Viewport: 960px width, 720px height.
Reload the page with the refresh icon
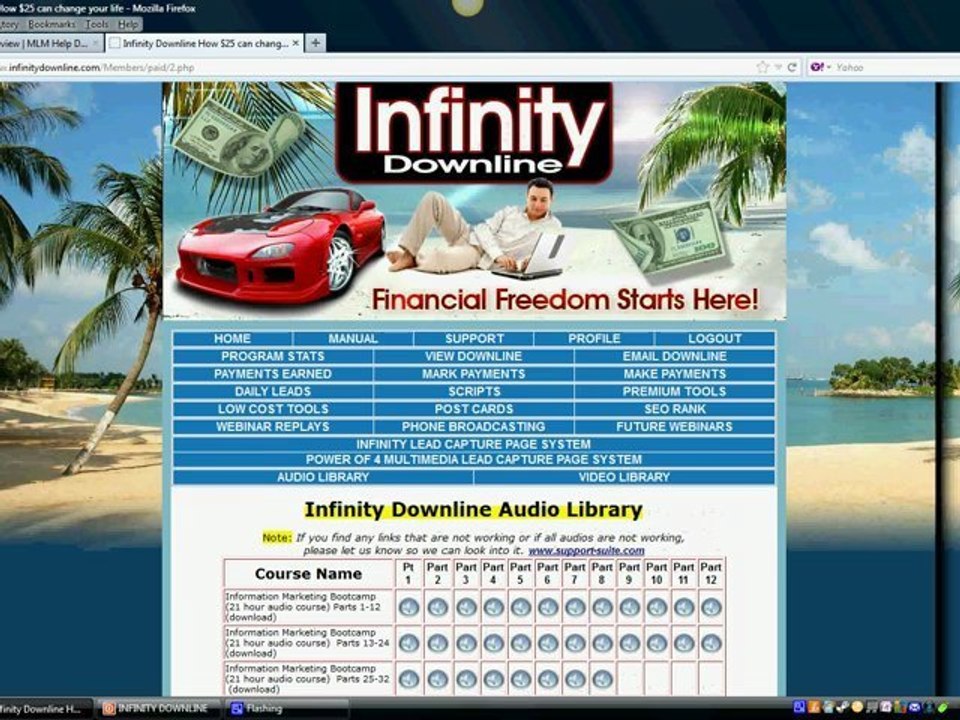pyautogui.click(x=792, y=67)
